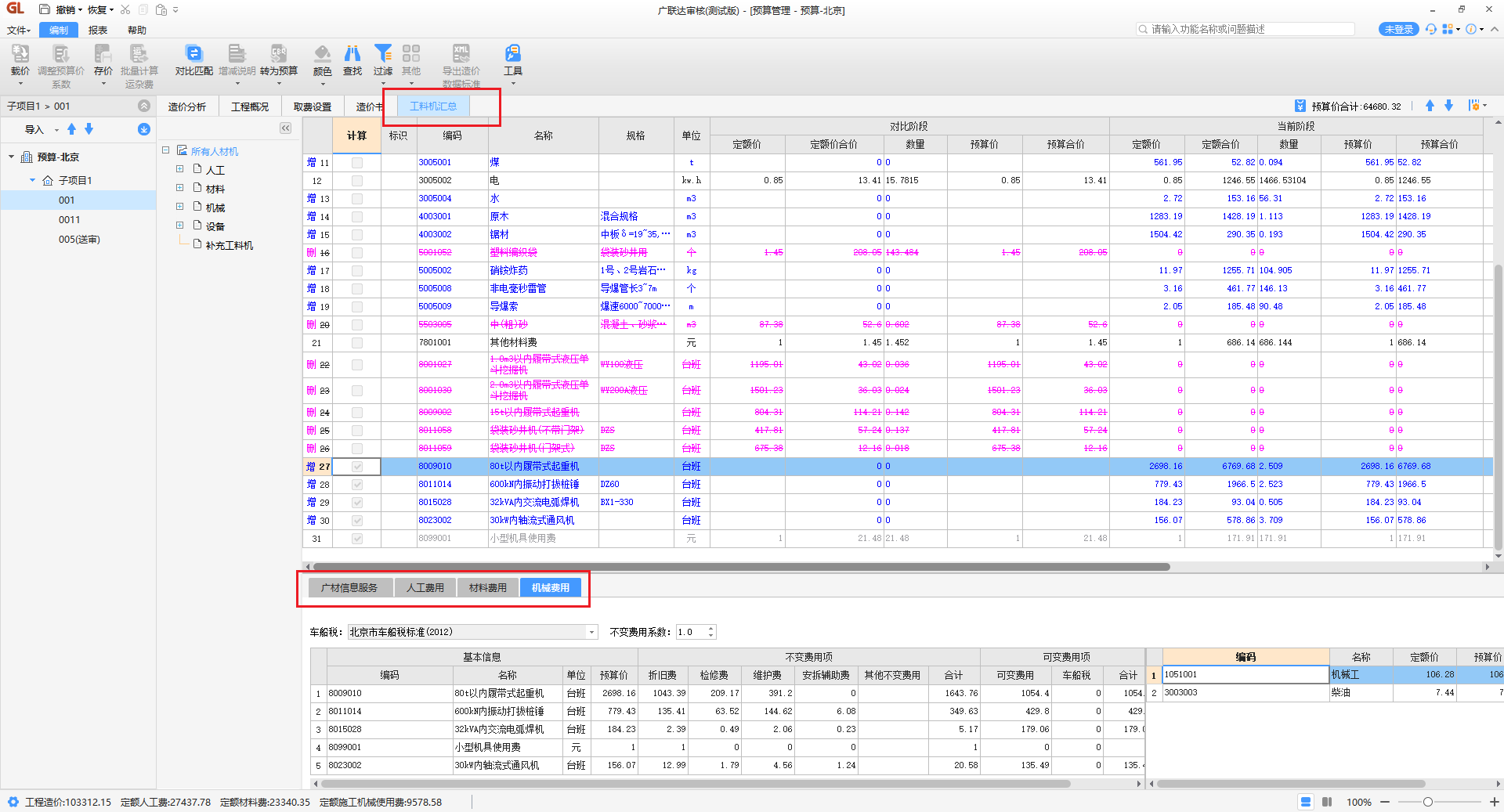Open the 广材信息服务 tab
1504x812 pixels.
(349, 588)
